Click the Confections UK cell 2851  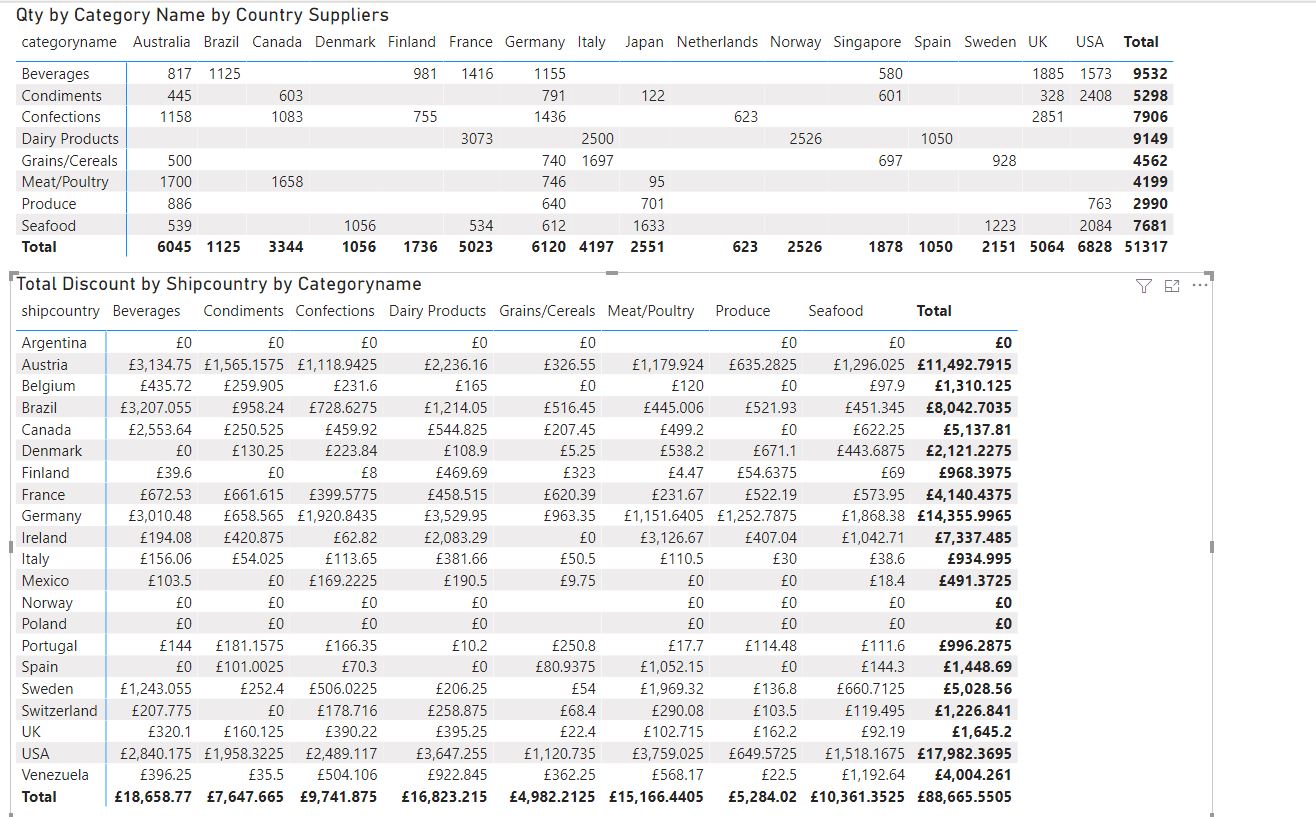1048,117
